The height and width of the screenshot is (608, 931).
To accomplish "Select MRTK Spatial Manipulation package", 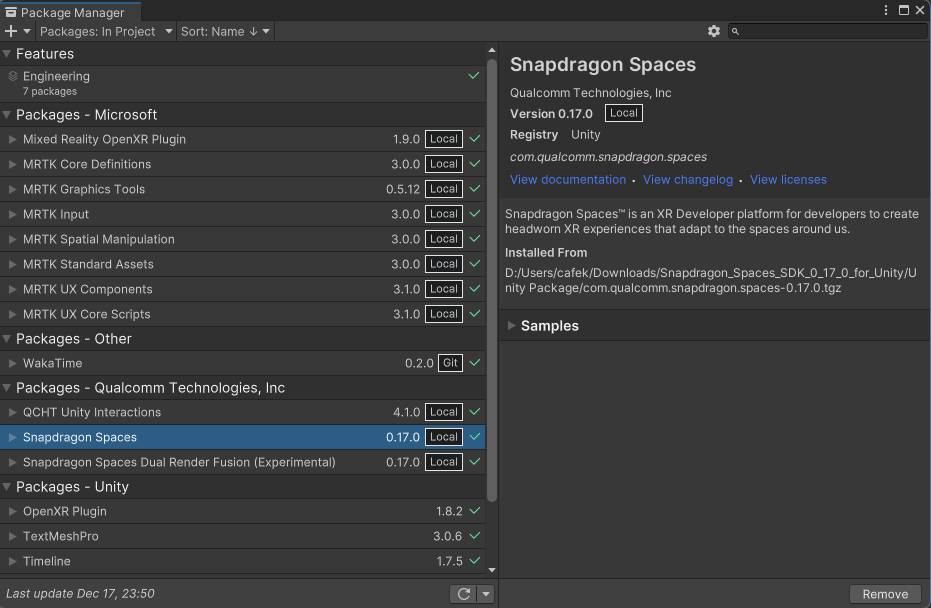I will tap(242, 239).
